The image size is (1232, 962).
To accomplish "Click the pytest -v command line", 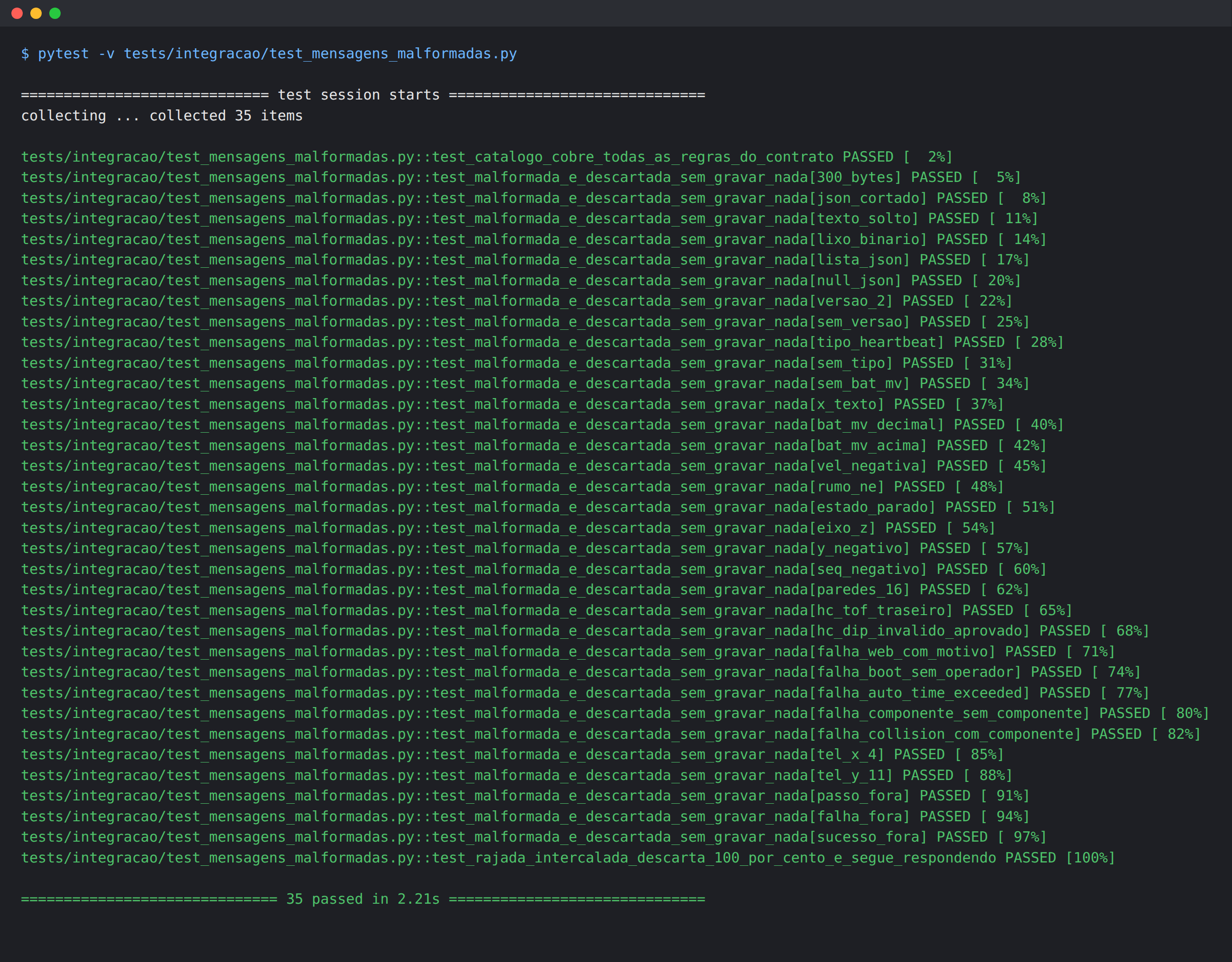I will pos(269,54).
